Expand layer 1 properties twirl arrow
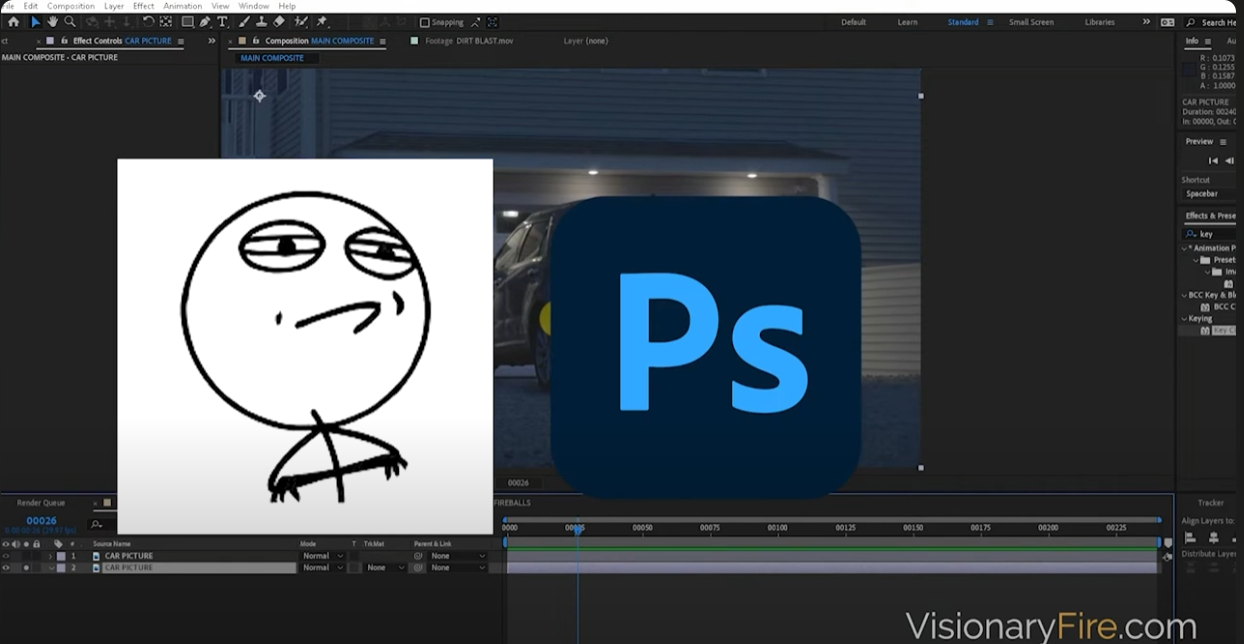The image size is (1244, 644). click(x=51, y=556)
